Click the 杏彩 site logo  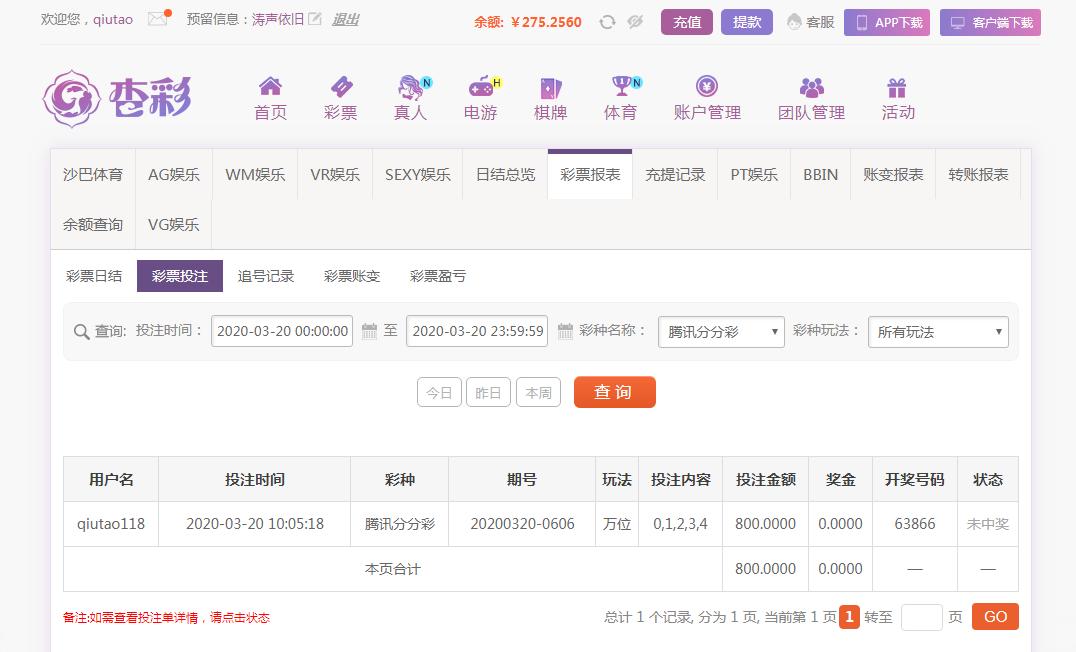[x=117, y=99]
